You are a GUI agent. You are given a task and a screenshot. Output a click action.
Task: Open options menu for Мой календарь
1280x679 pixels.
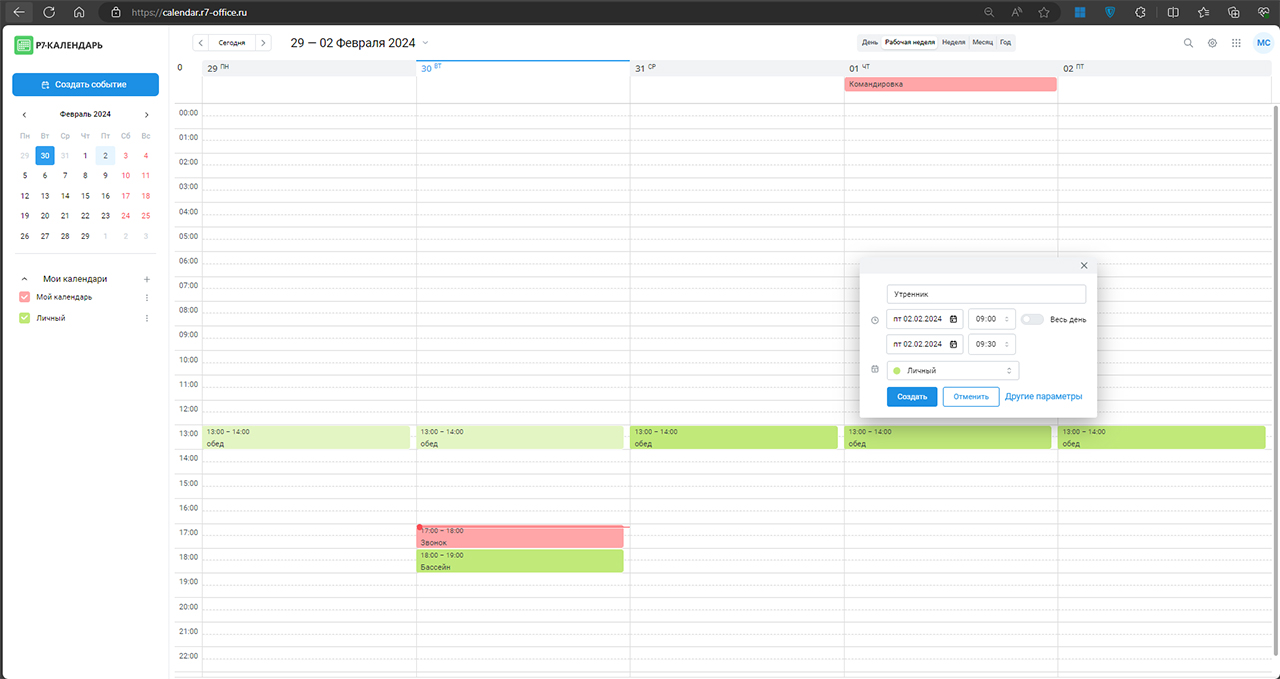point(147,297)
